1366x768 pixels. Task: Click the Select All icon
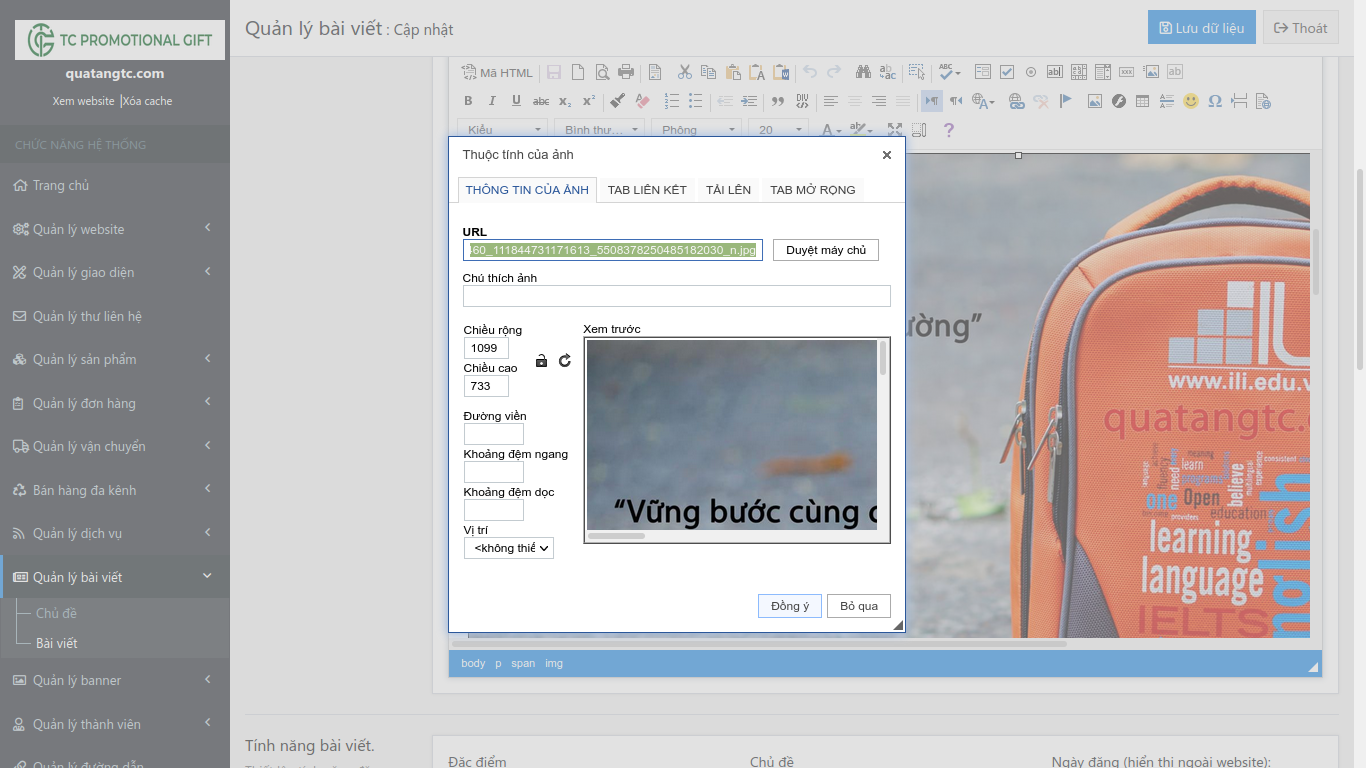tap(917, 72)
